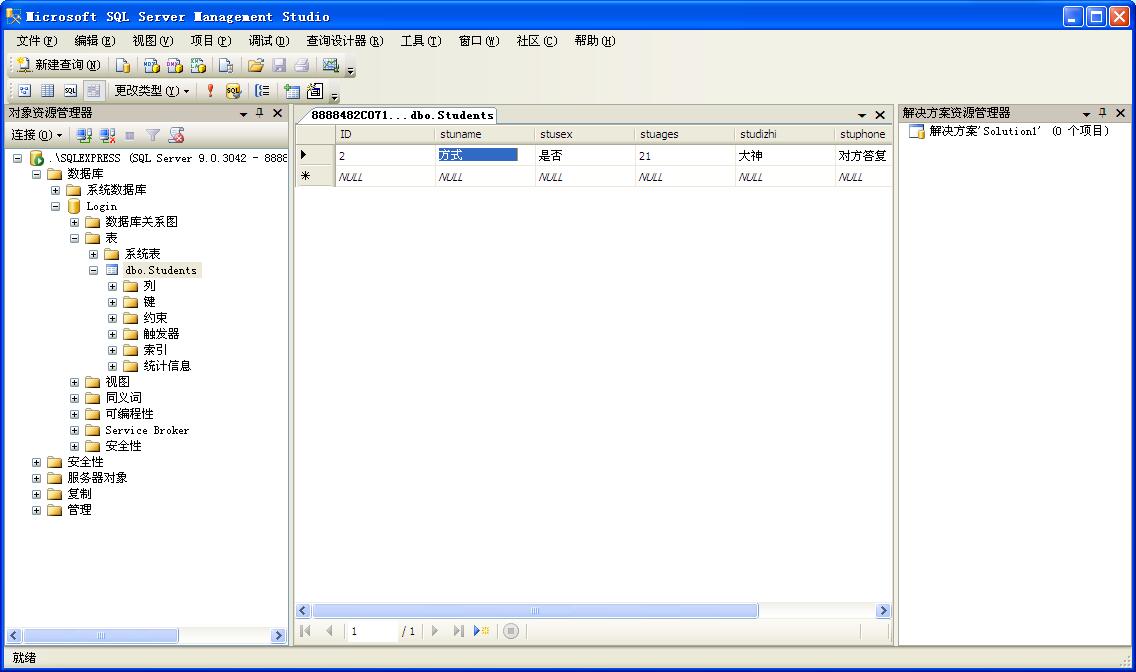Expand the Service Broker node
The width and height of the screenshot is (1136, 672).
point(74,430)
